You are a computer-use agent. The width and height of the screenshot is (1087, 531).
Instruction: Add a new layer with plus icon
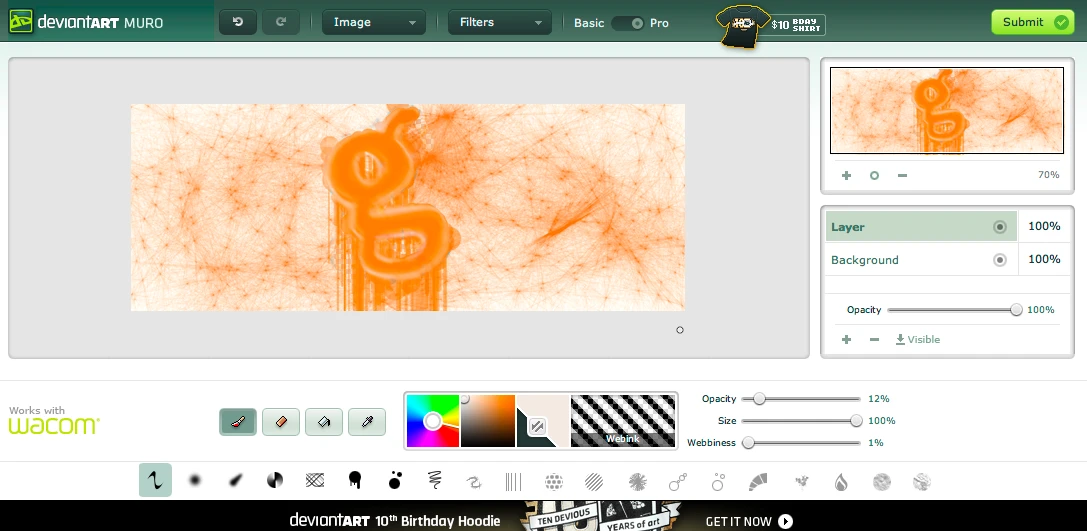(x=846, y=340)
